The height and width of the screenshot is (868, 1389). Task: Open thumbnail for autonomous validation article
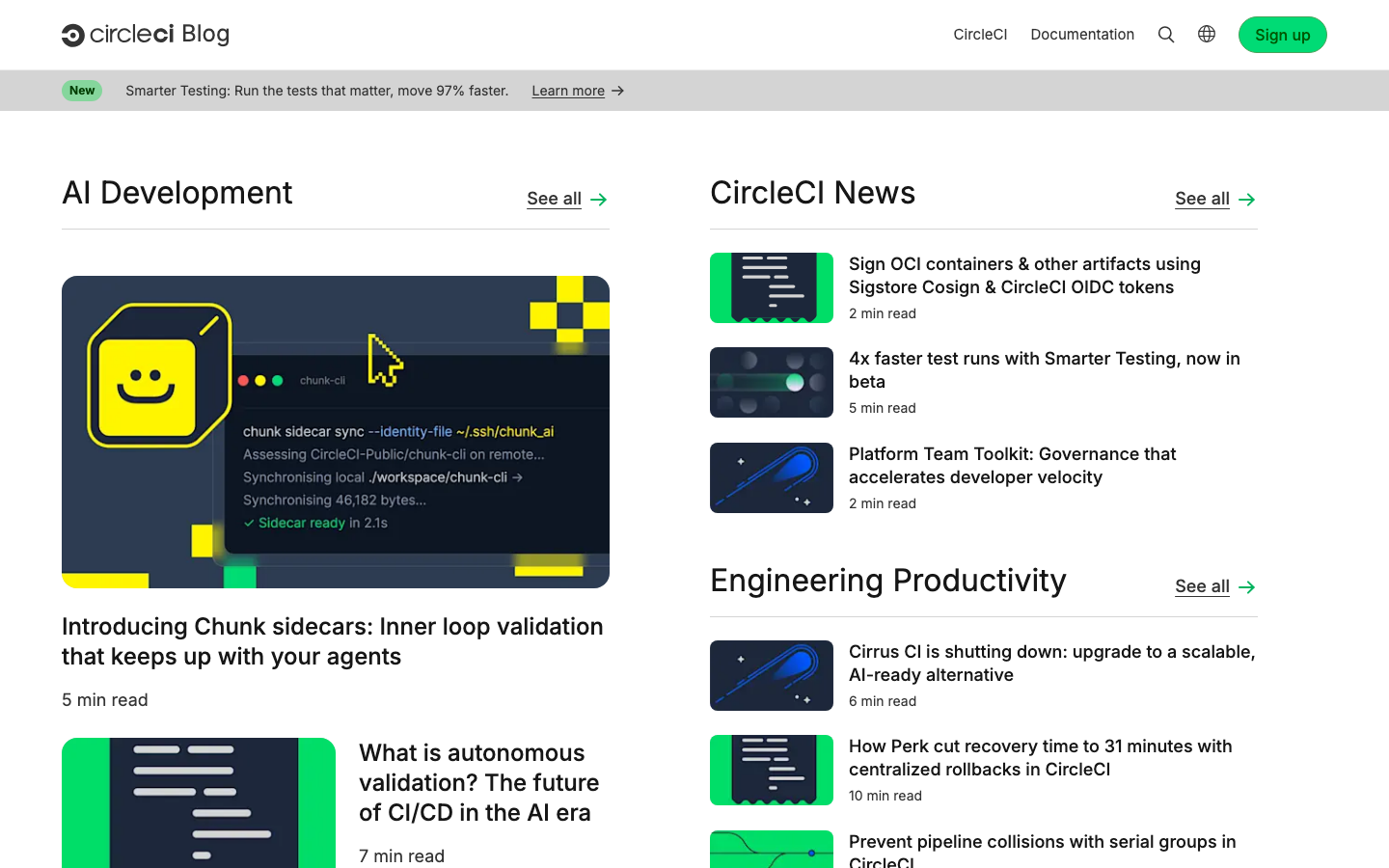(199, 802)
